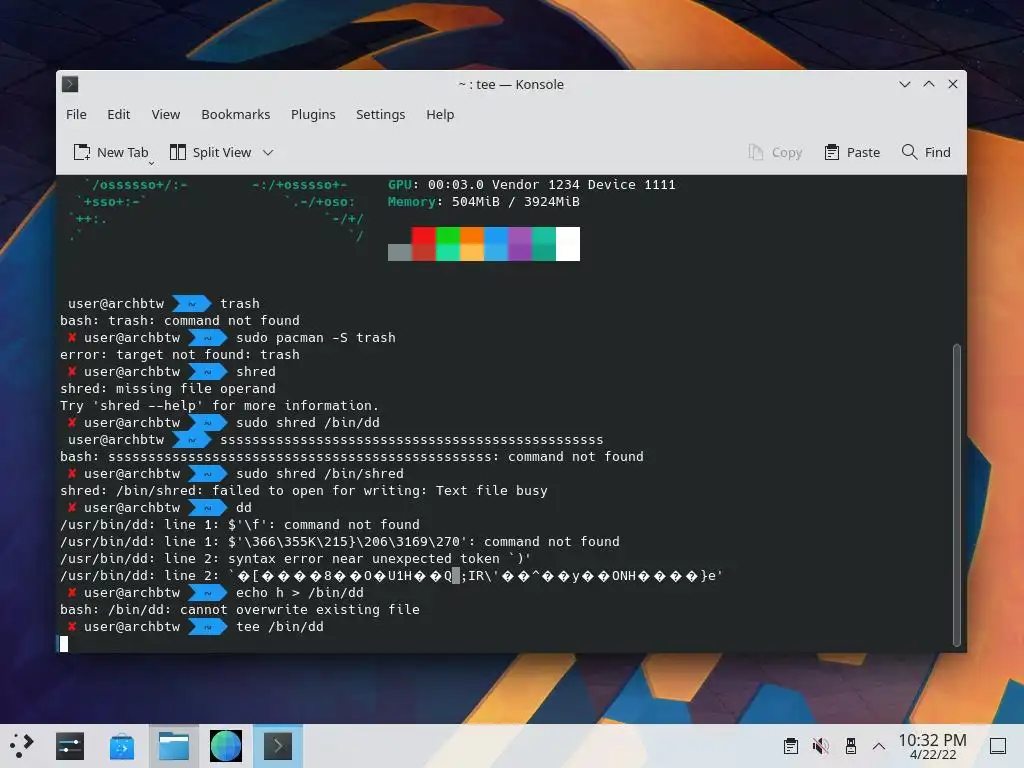Screen dimensions: 1024x768
Task: Click 'cannot overwrite existing file' error line
Action: point(240,609)
